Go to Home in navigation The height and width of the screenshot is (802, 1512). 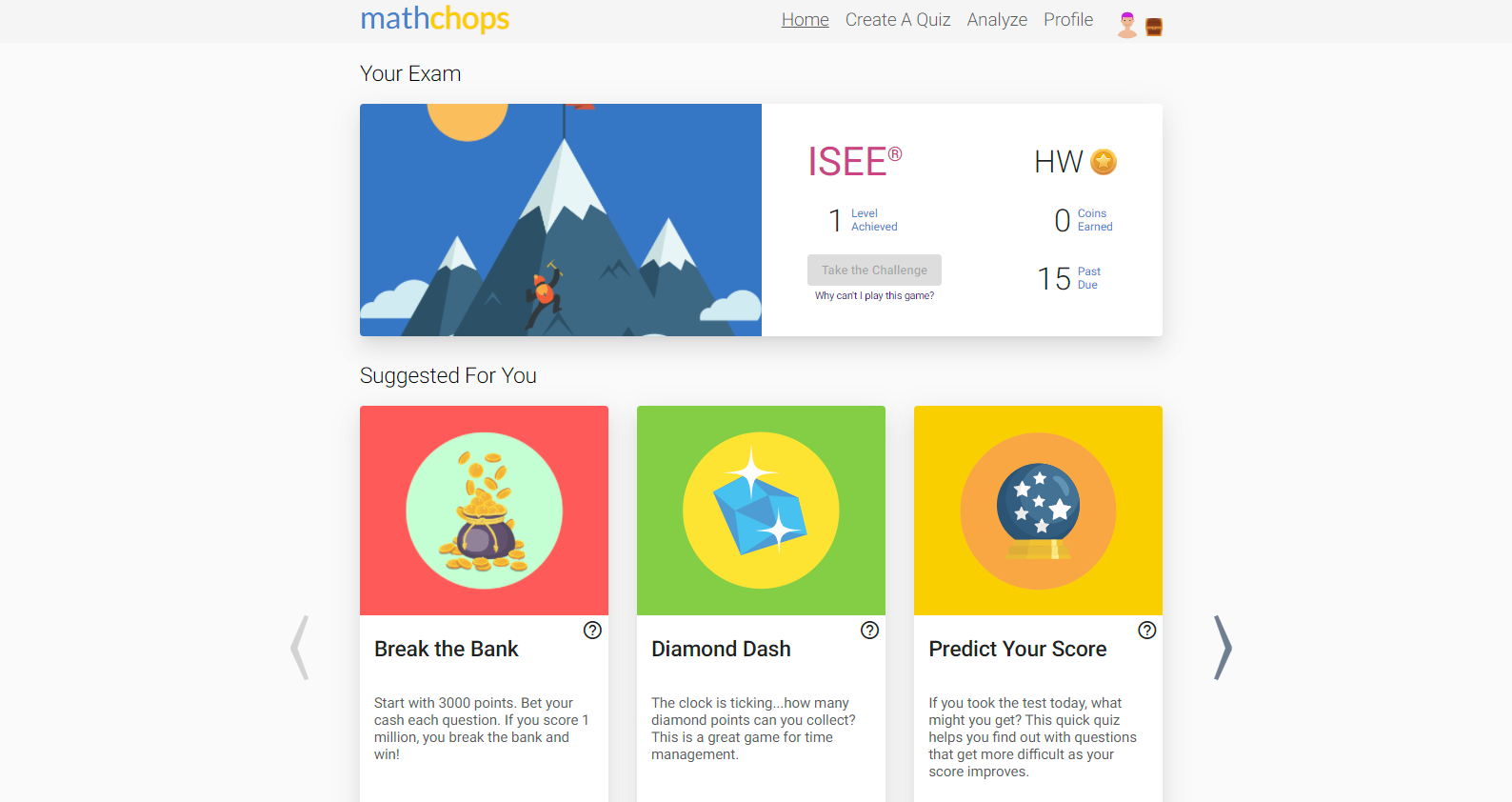pos(806,20)
